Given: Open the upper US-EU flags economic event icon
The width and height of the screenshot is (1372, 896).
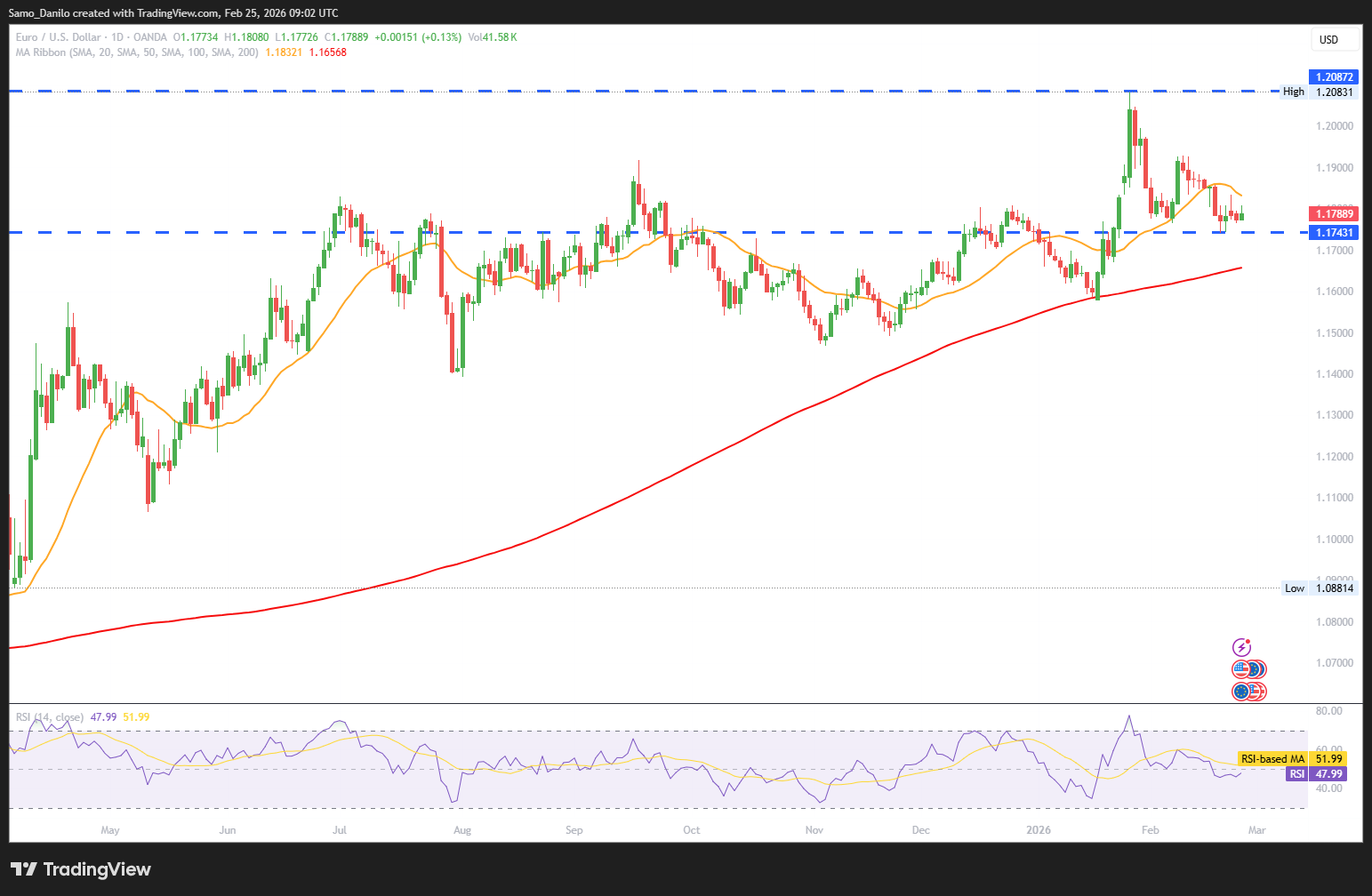Looking at the screenshot, I should click(x=1248, y=669).
